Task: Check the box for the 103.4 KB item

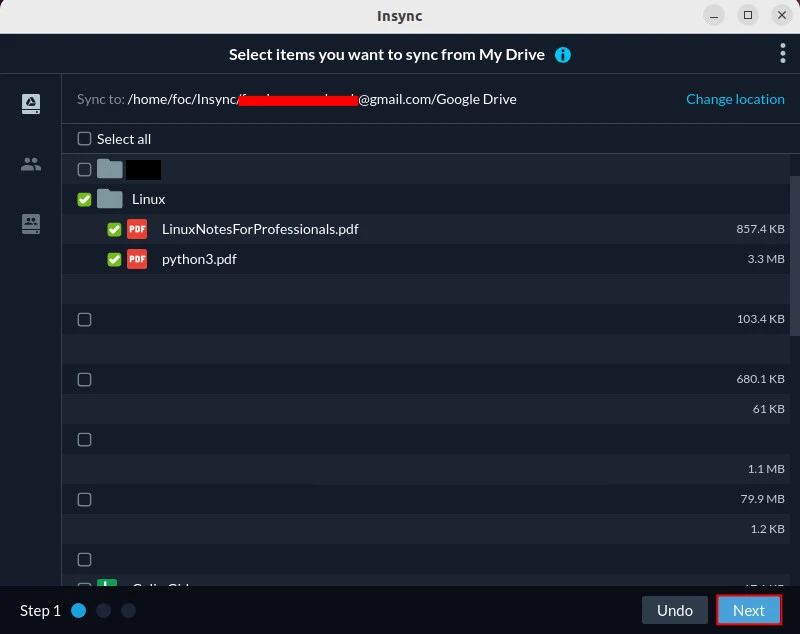Action: coord(85,319)
